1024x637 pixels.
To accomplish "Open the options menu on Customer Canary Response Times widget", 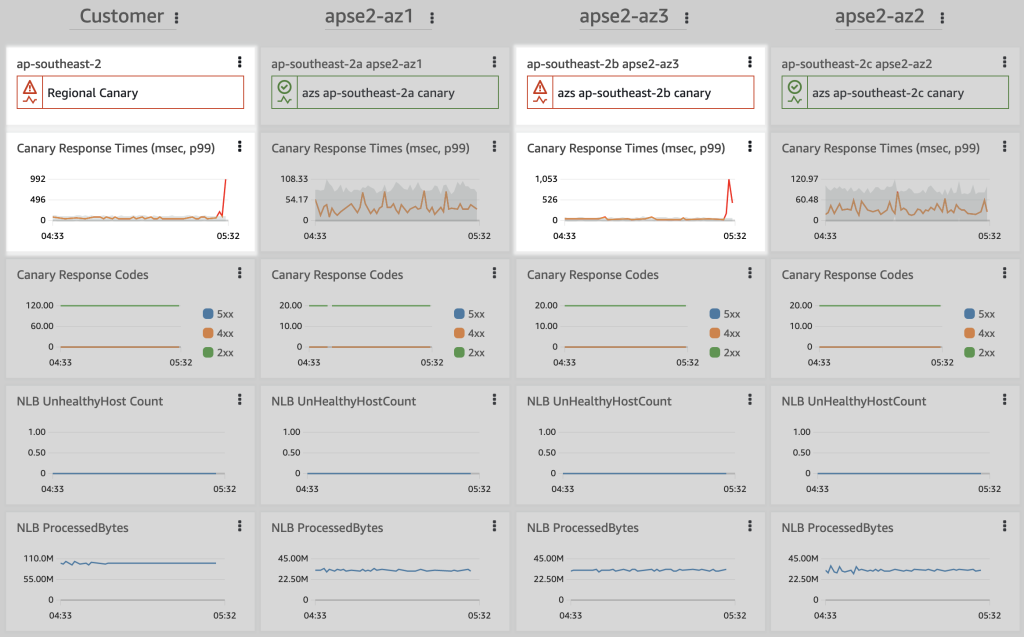I will pos(239,146).
